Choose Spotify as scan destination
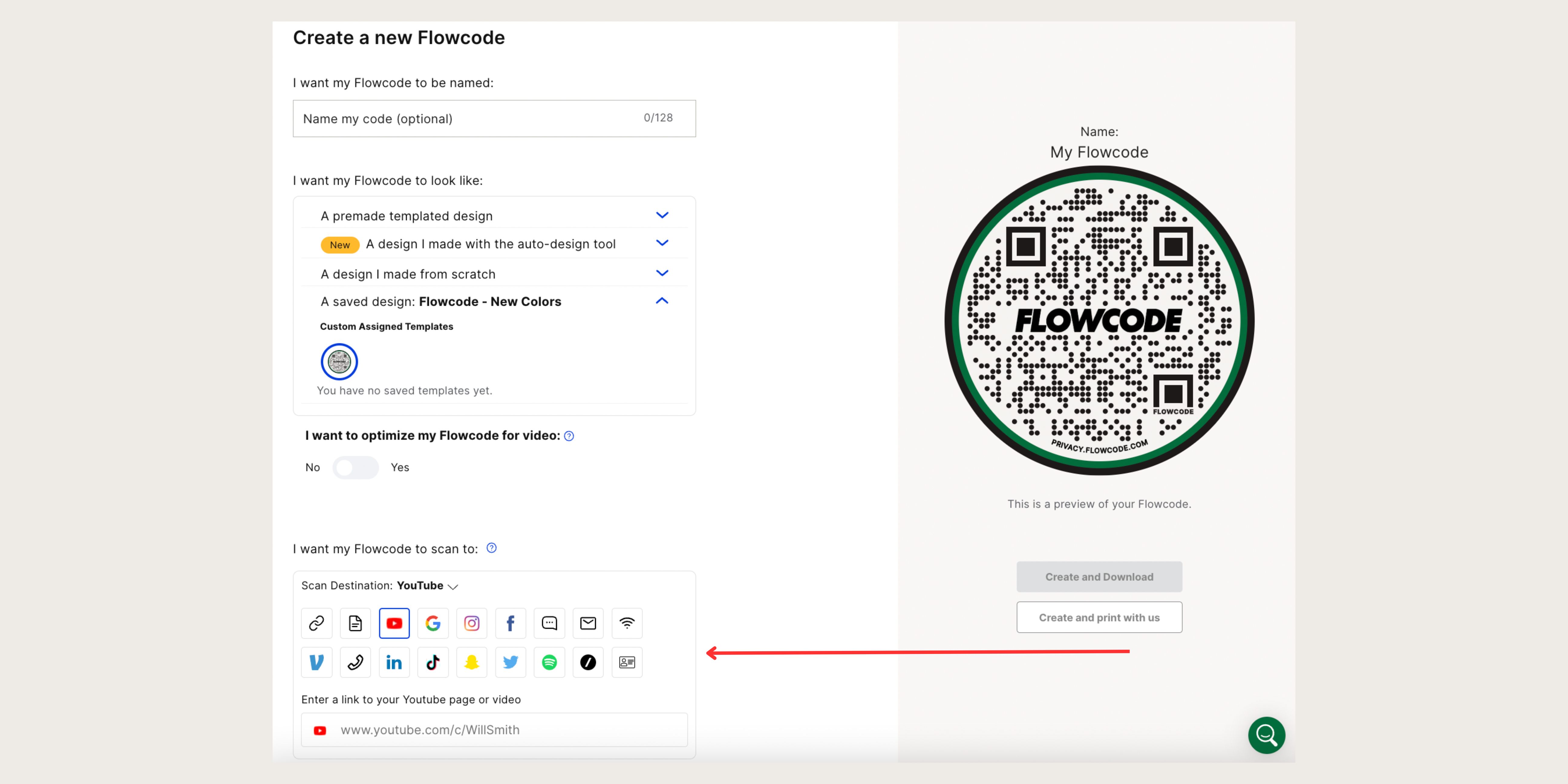Screen dimensions: 1568x784 pyautogui.click(x=550, y=662)
